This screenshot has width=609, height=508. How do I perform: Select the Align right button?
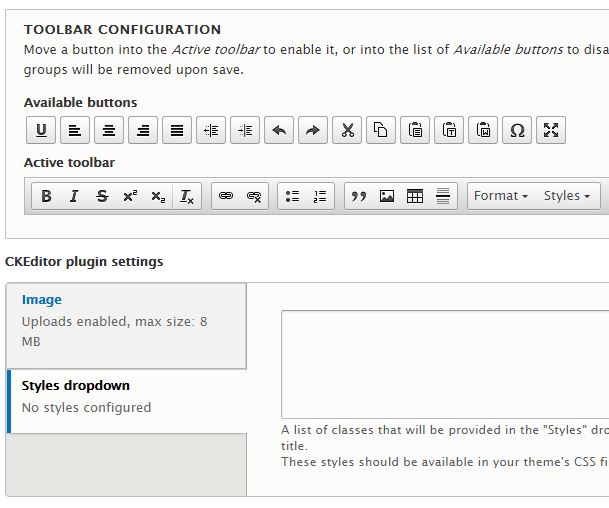pyautogui.click(x=143, y=130)
